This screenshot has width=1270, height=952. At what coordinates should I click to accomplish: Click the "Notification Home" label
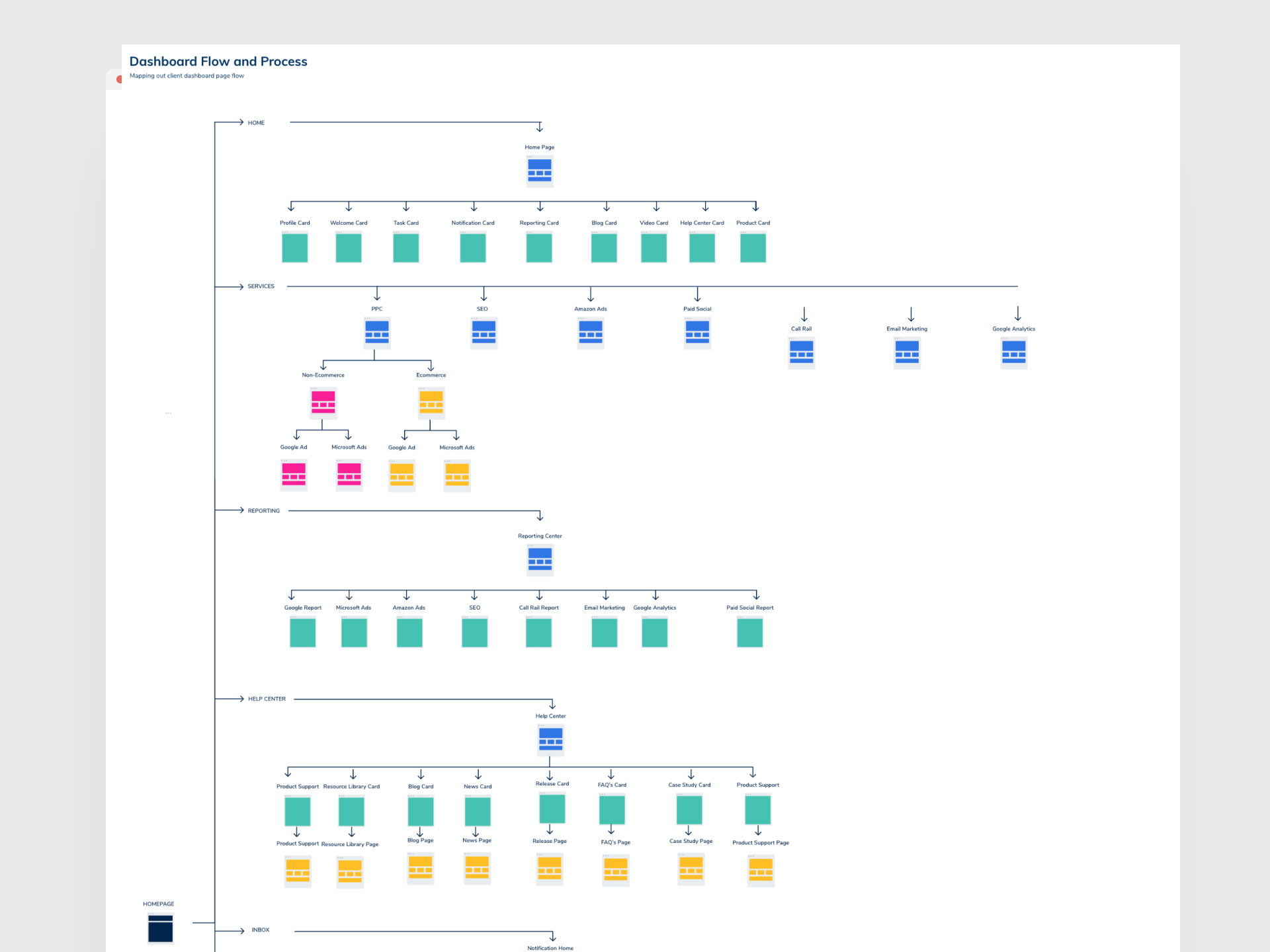click(x=550, y=948)
